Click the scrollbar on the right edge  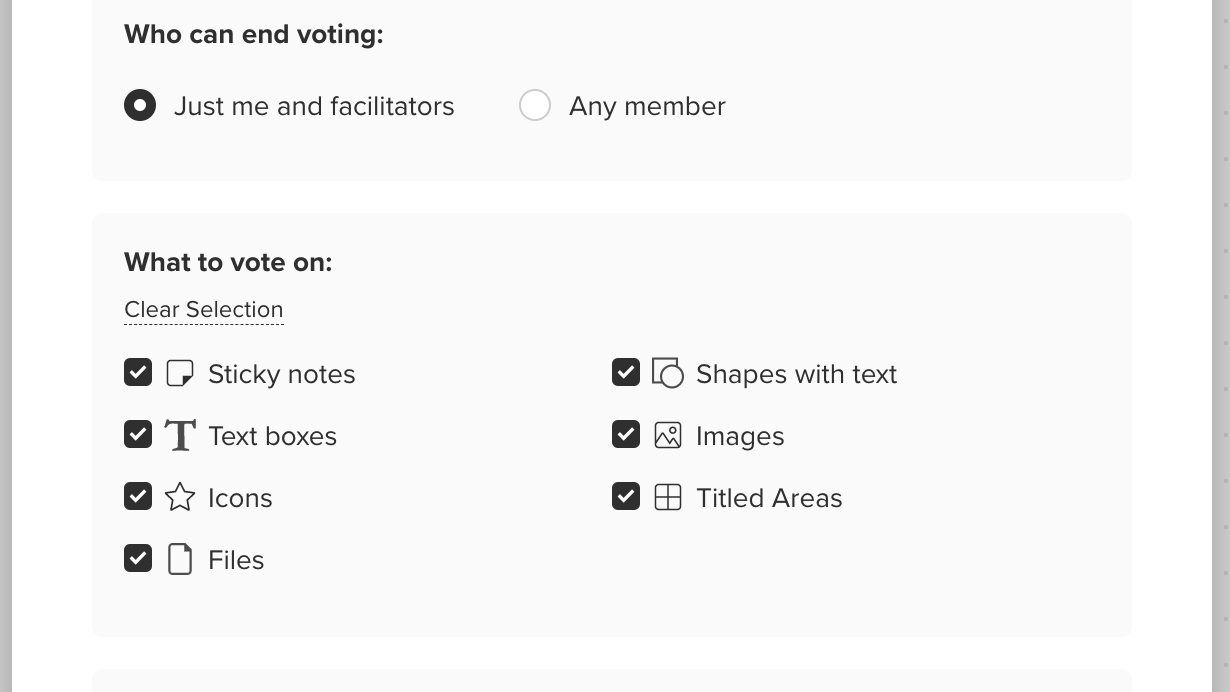(1222, 346)
